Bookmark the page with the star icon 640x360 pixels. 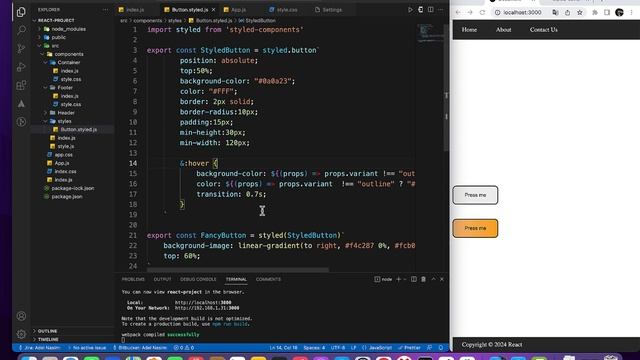pyautogui.click(x=580, y=13)
